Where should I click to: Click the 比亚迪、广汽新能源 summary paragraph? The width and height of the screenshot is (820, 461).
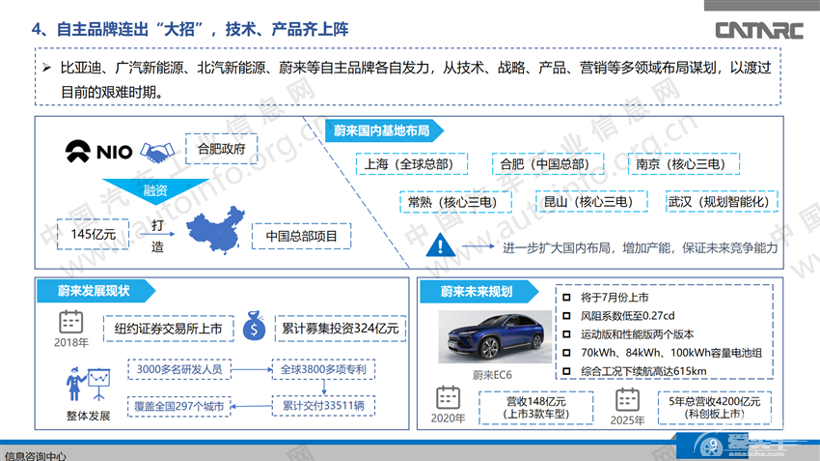pos(416,80)
